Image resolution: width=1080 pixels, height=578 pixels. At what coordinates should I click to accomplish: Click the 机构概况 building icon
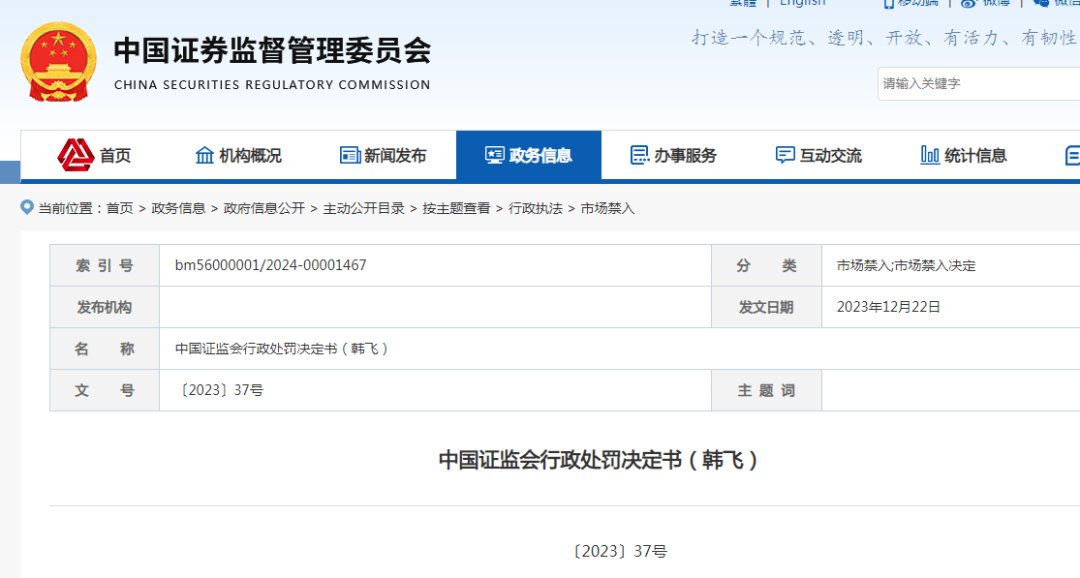(205, 156)
